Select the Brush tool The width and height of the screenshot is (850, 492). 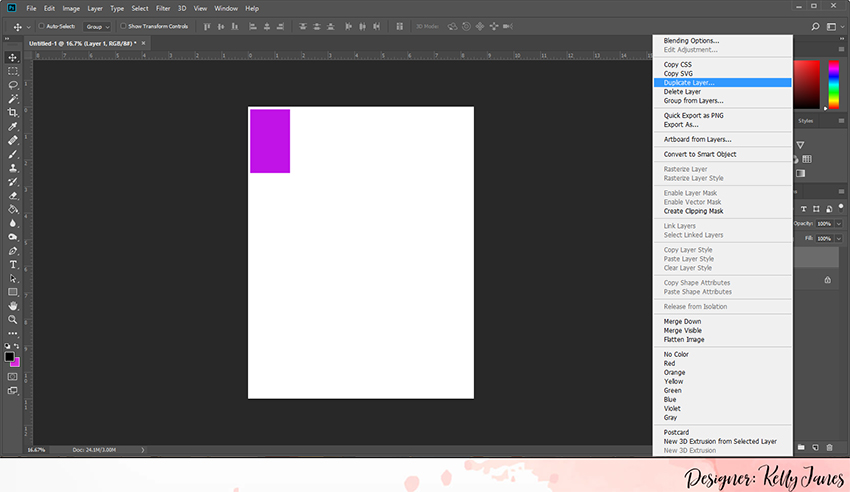(12, 154)
